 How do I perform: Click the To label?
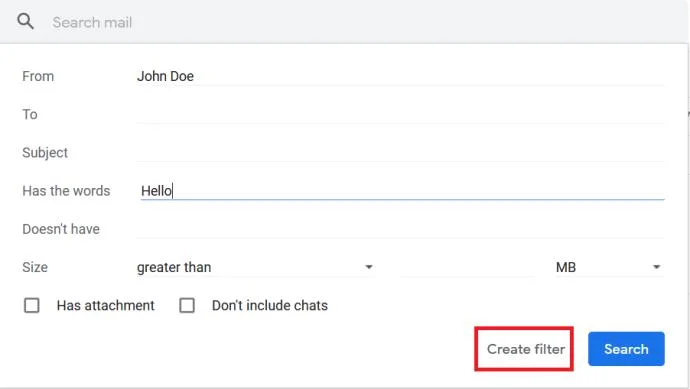[x=30, y=114]
